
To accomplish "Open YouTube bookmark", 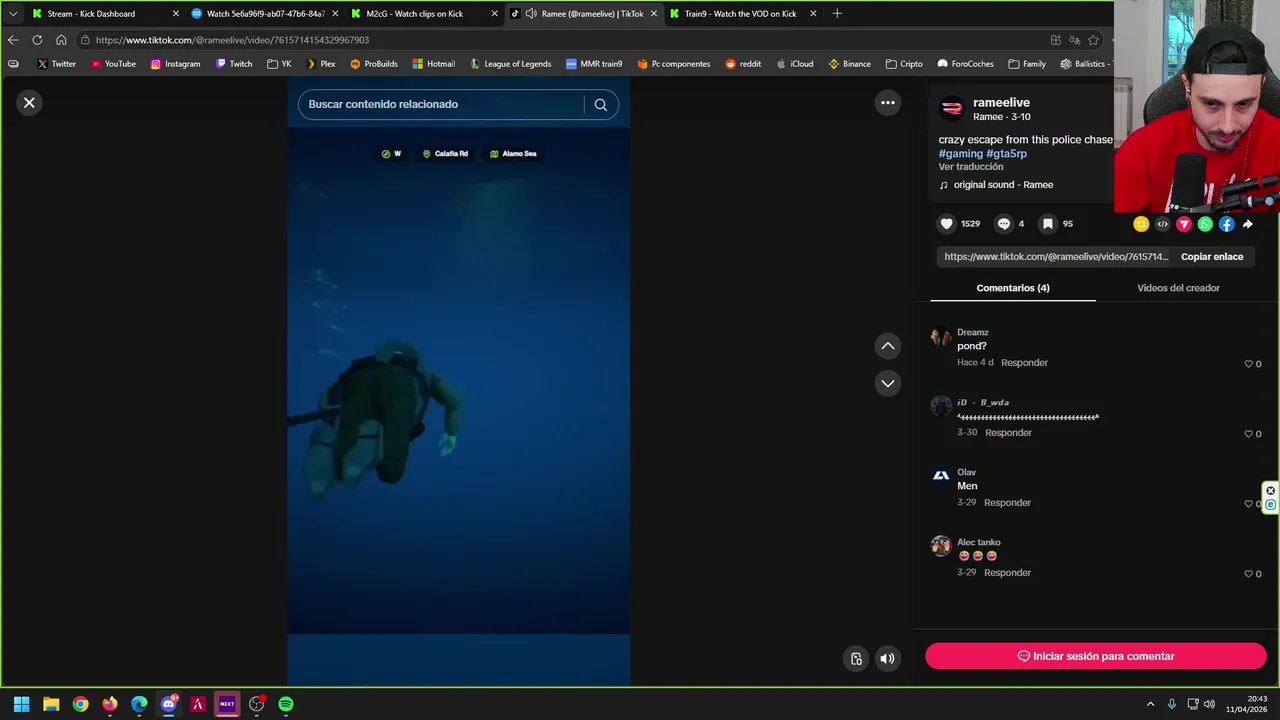I will tap(113, 64).
